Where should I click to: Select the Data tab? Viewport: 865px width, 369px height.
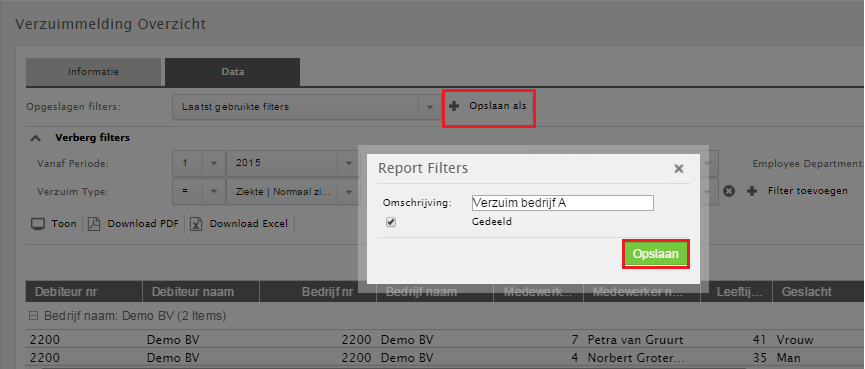pyautogui.click(x=233, y=72)
